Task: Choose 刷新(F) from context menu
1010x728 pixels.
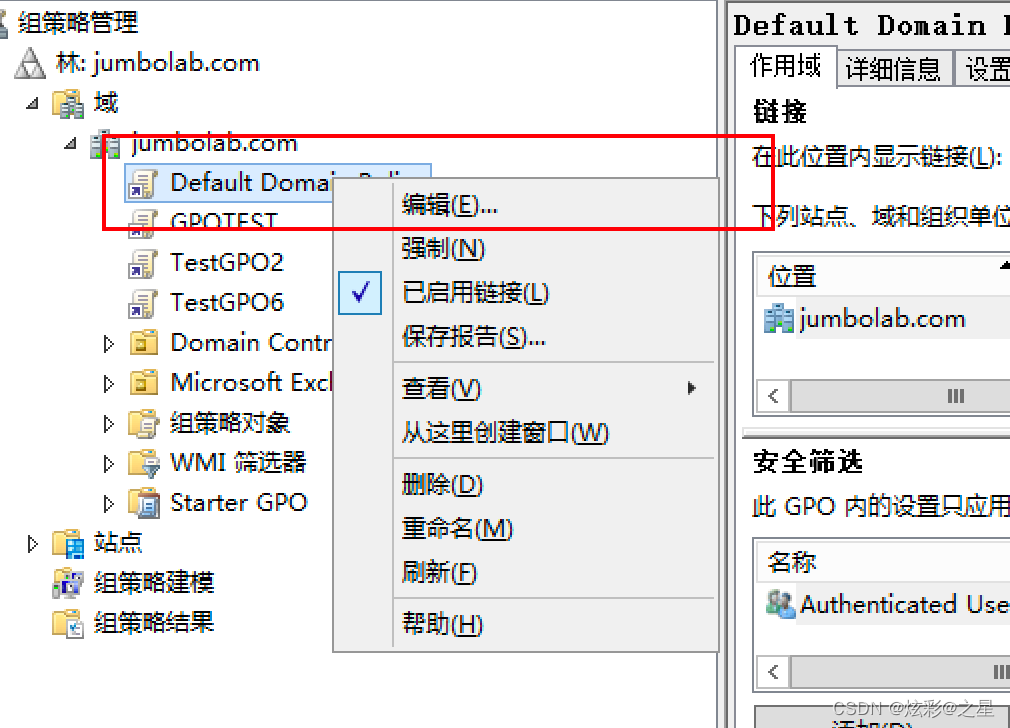Action: tap(526, 572)
